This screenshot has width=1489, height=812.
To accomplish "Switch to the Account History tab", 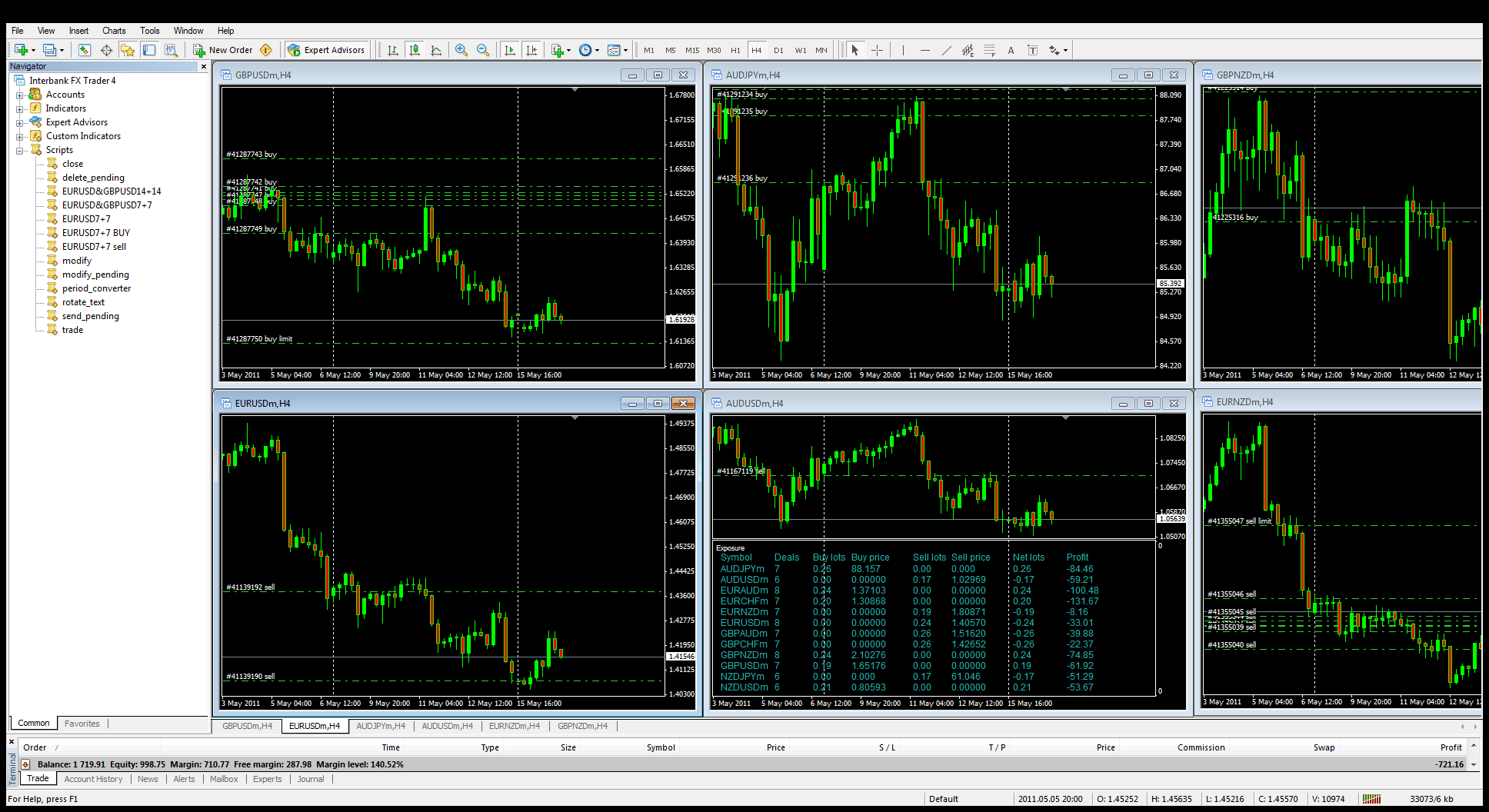I will point(93,779).
